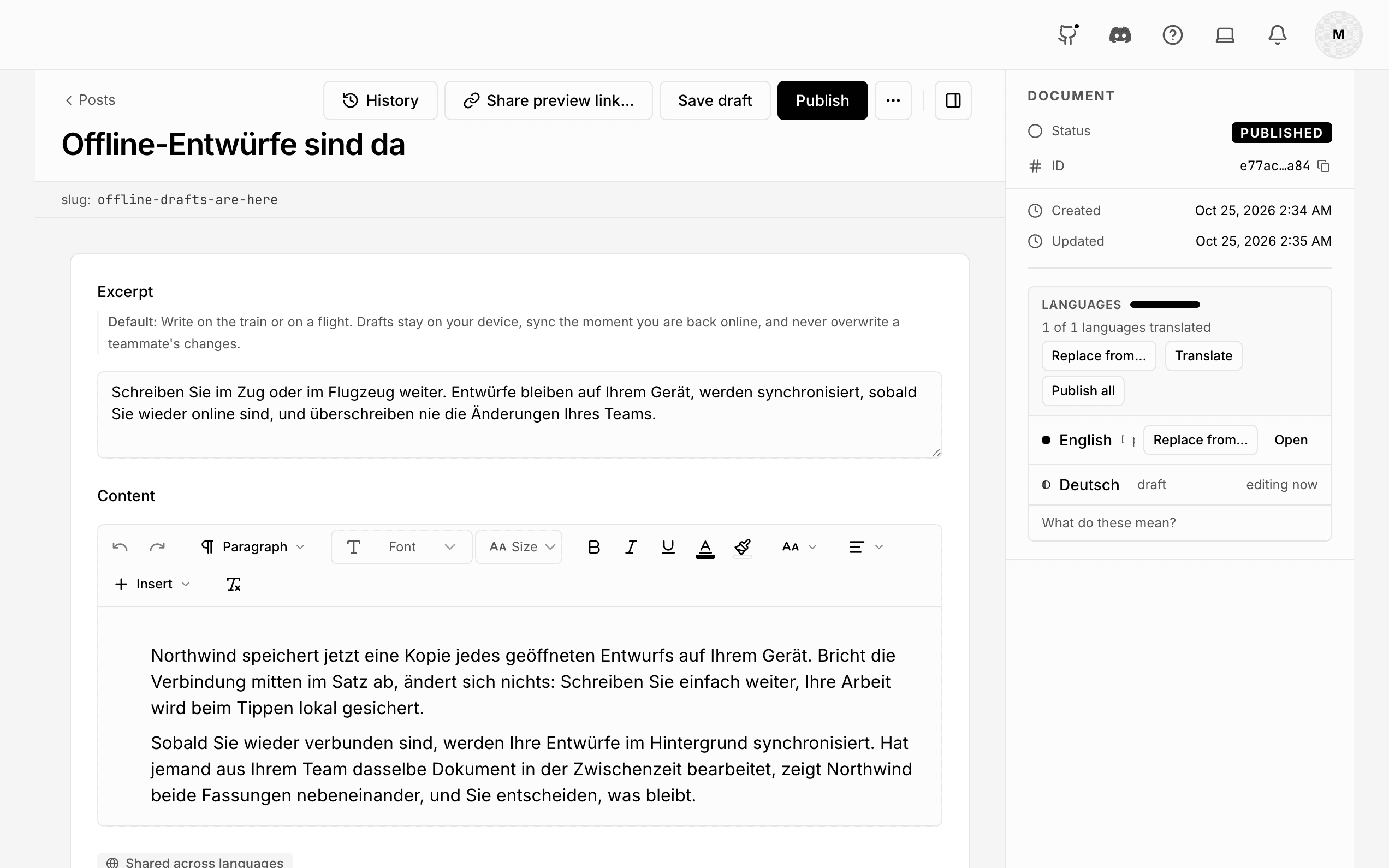Image resolution: width=1389 pixels, height=868 pixels.
Task: Open the Insert dropdown
Action: click(x=152, y=584)
